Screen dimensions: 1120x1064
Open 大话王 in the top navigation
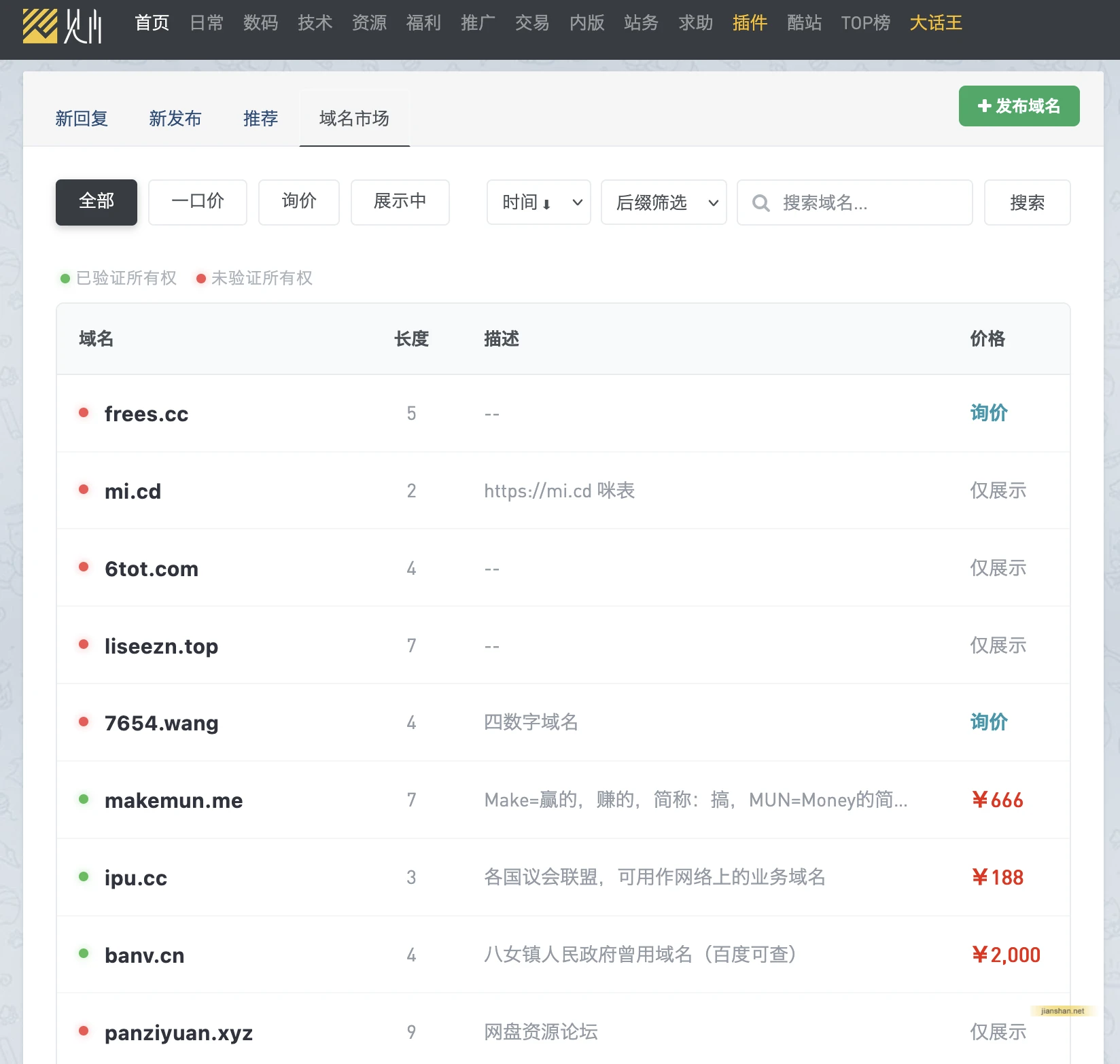click(937, 23)
